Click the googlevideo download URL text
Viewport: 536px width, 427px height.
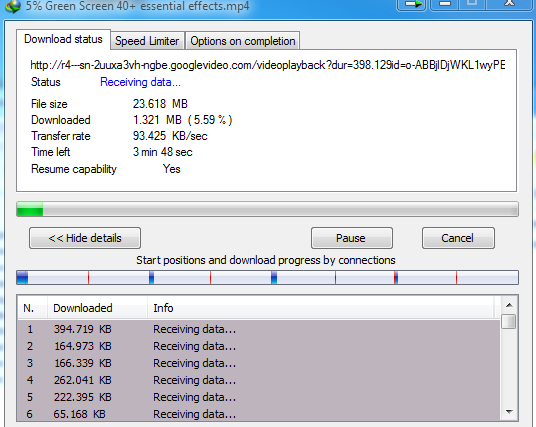[x=268, y=65]
